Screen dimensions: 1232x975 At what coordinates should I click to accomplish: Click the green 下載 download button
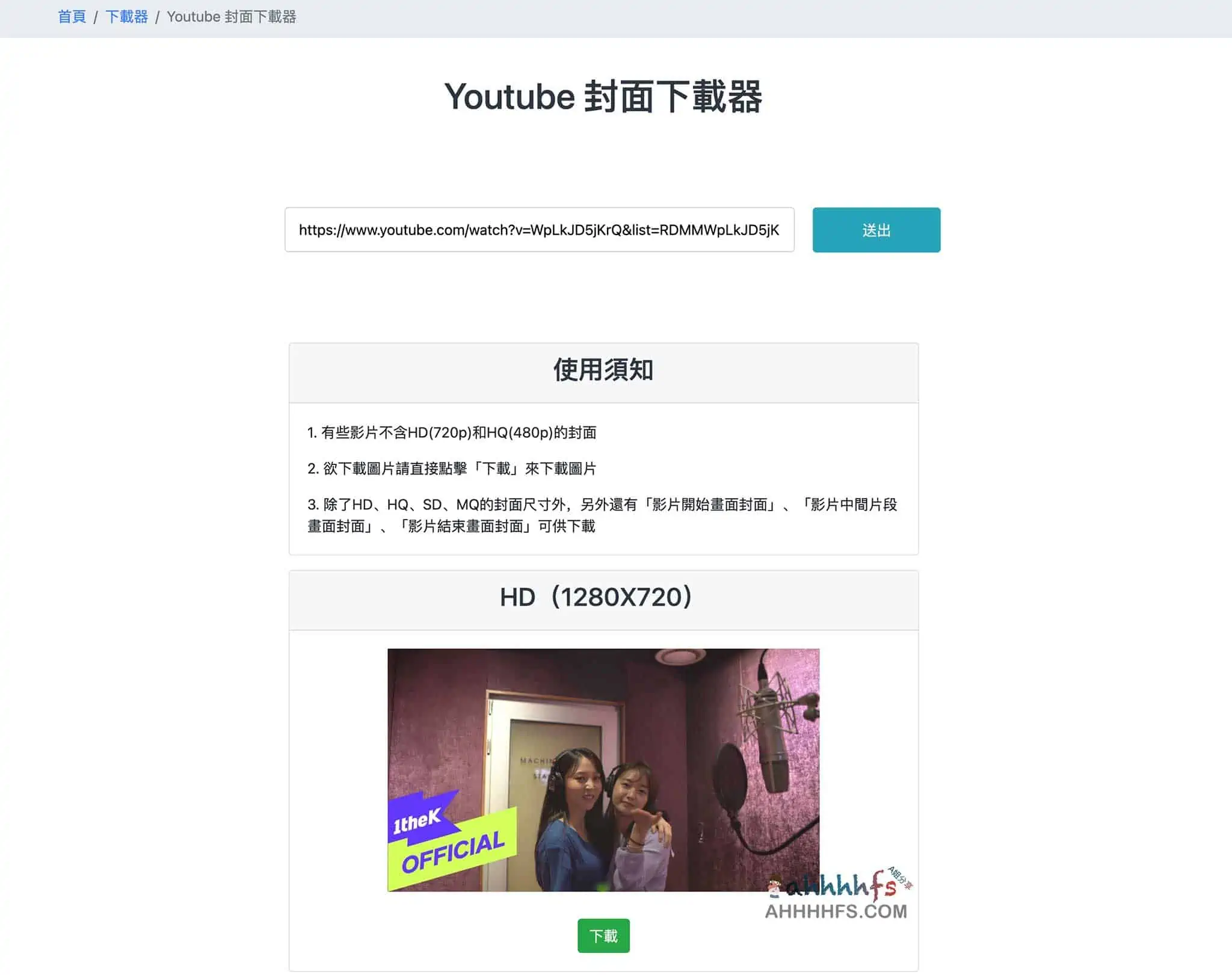[603, 936]
